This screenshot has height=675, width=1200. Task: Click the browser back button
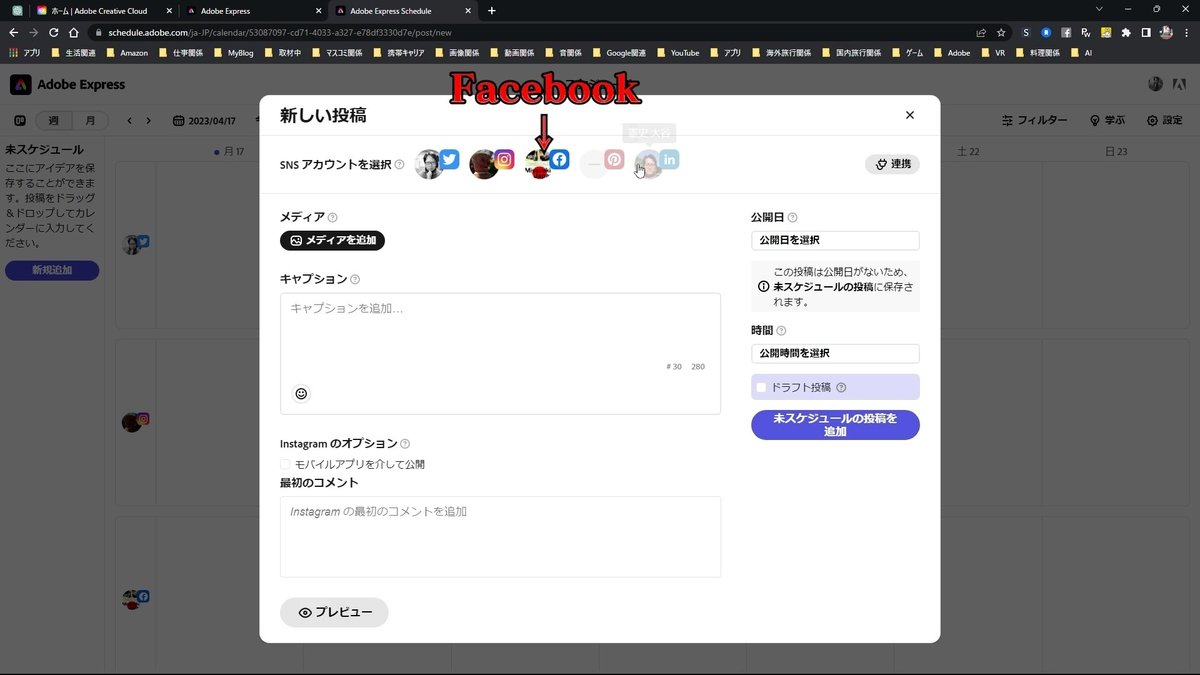click(x=13, y=32)
